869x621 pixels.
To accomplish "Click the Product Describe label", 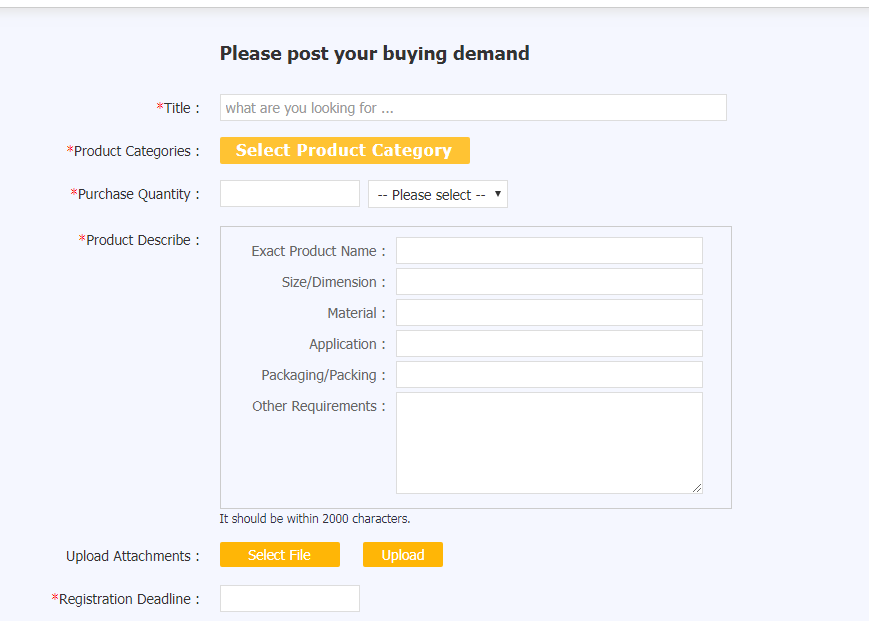I will pyautogui.click(x=139, y=240).
